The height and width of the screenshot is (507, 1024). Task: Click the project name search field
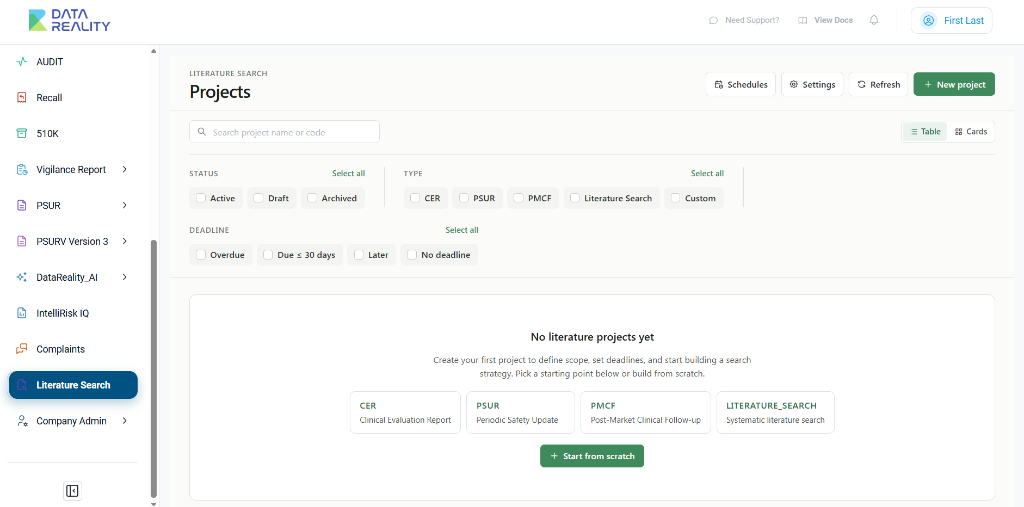(284, 132)
